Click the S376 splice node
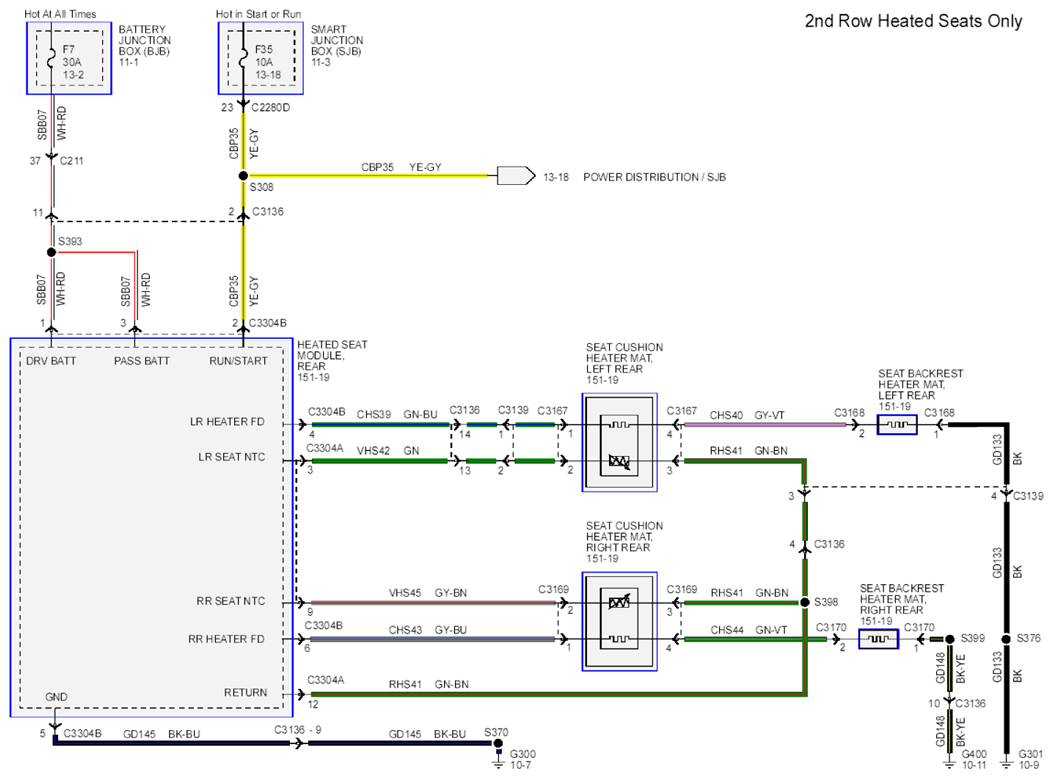1053x778 pixels. (1006, 639)
